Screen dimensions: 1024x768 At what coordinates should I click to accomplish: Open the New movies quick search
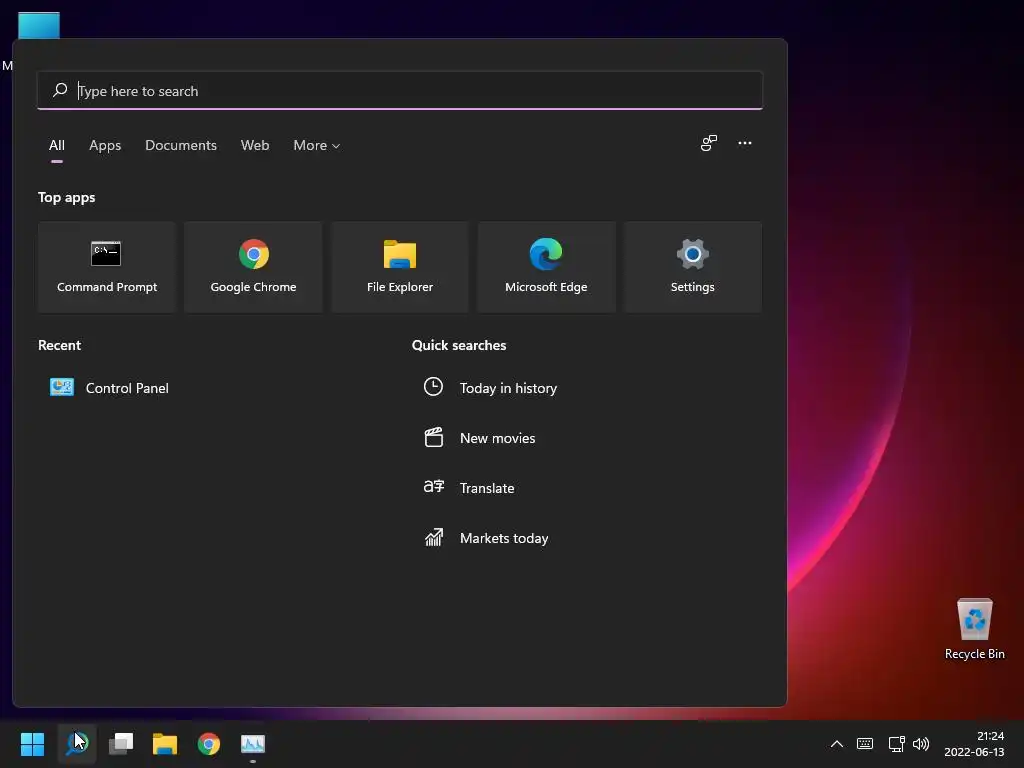click(x=480, y=438)
